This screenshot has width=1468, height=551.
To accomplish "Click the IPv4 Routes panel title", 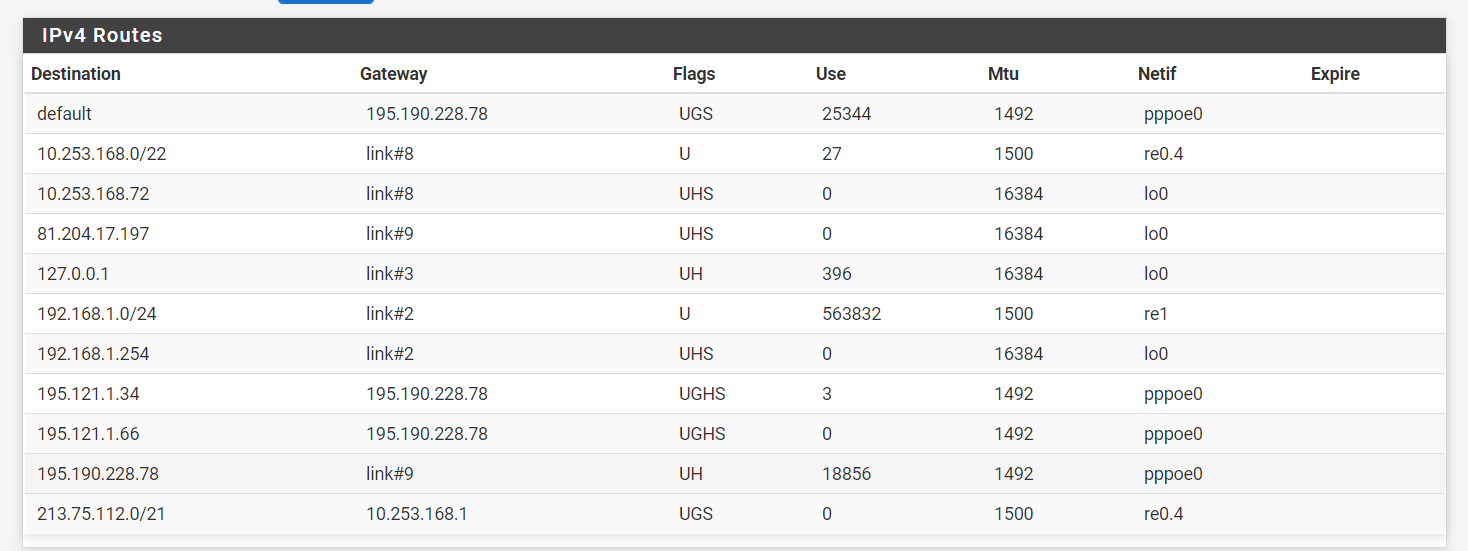I will 102,36.
